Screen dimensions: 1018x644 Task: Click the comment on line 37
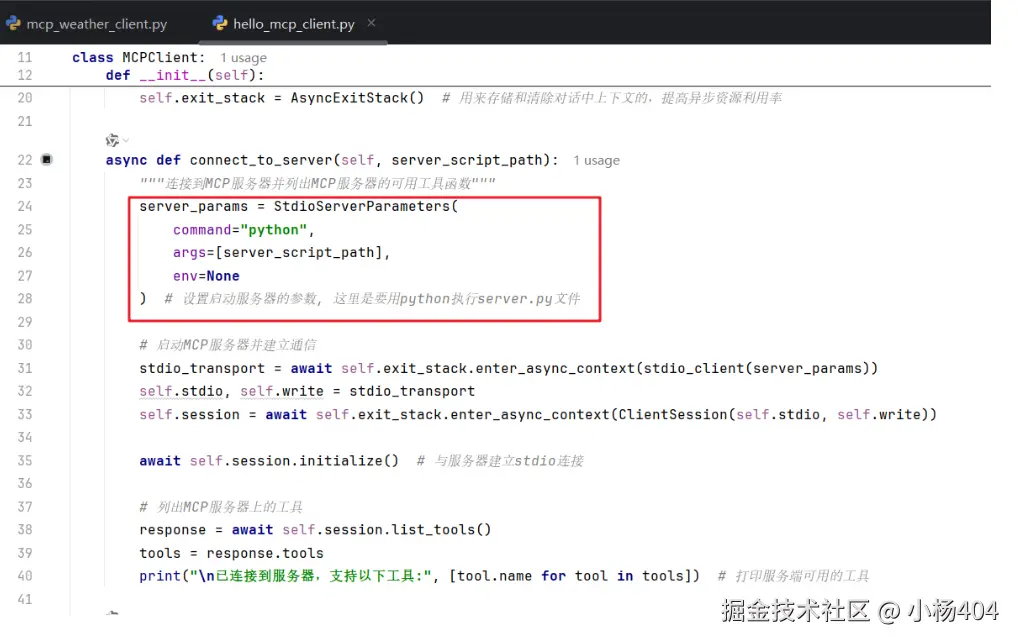click(x=221, y=507)
